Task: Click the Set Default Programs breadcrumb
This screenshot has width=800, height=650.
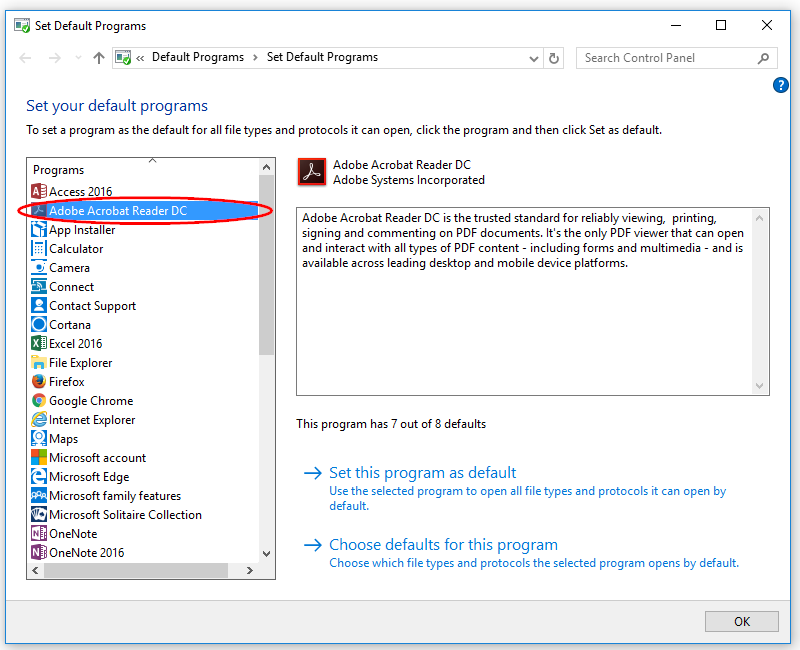Action: (x=322, y=57)
